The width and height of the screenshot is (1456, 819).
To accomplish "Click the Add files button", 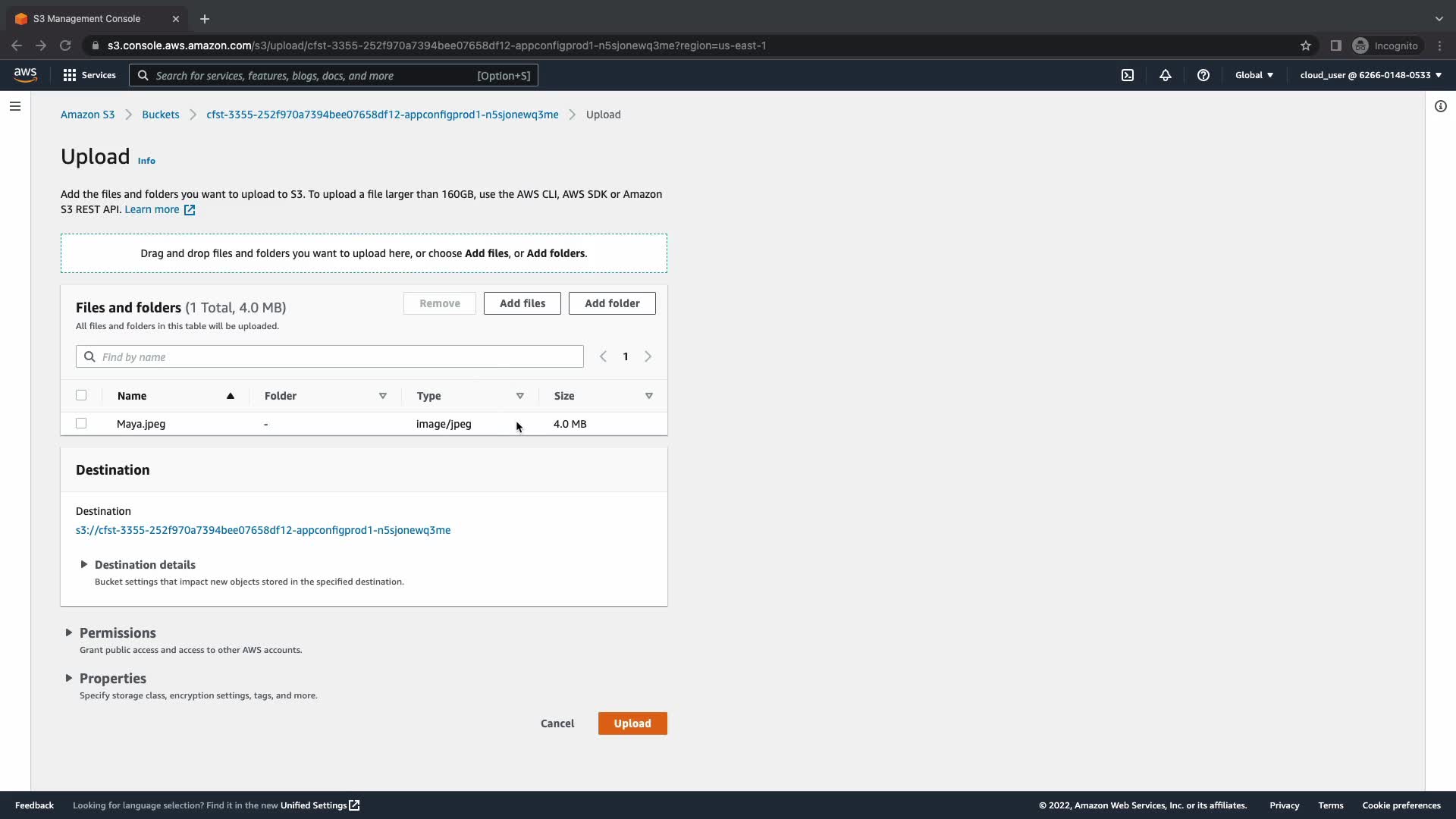I will [522, 303].
